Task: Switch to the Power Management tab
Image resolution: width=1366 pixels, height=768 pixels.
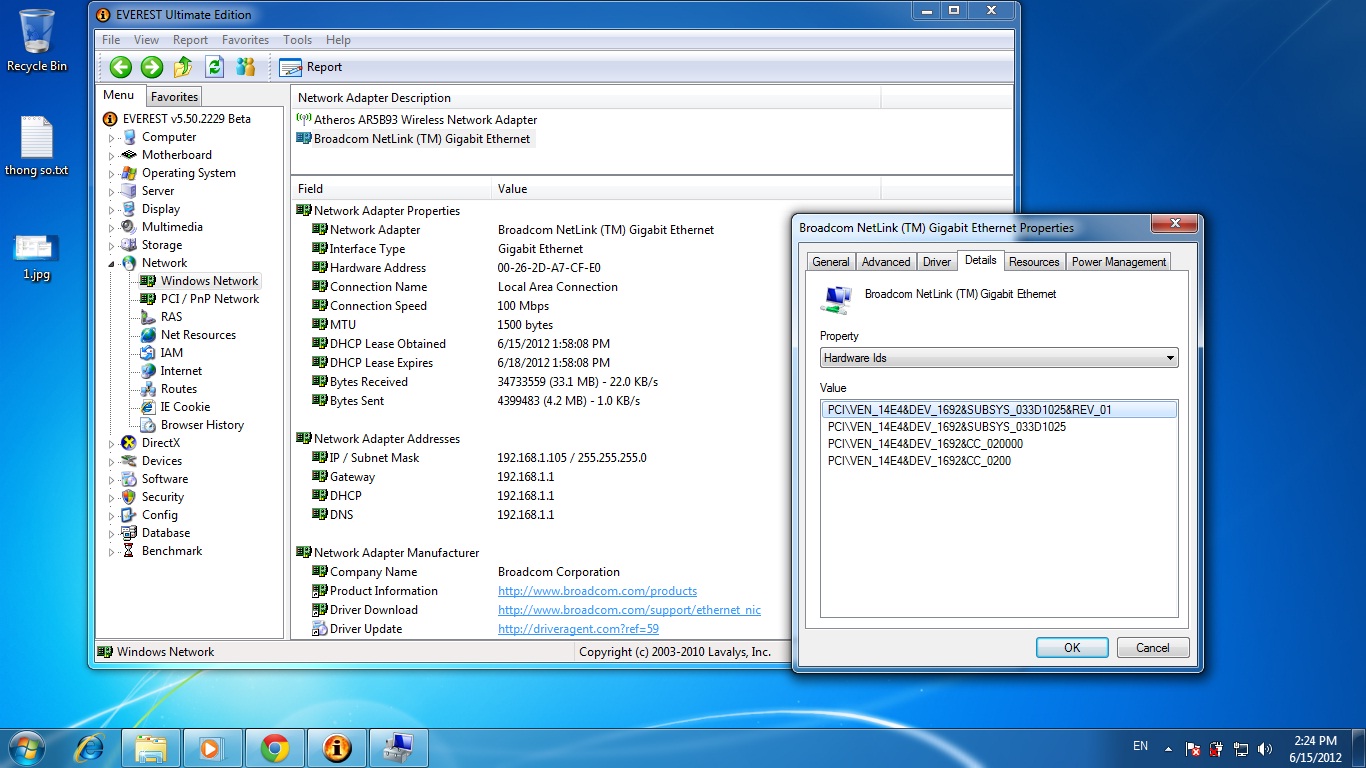Action: pos(1119,262)
